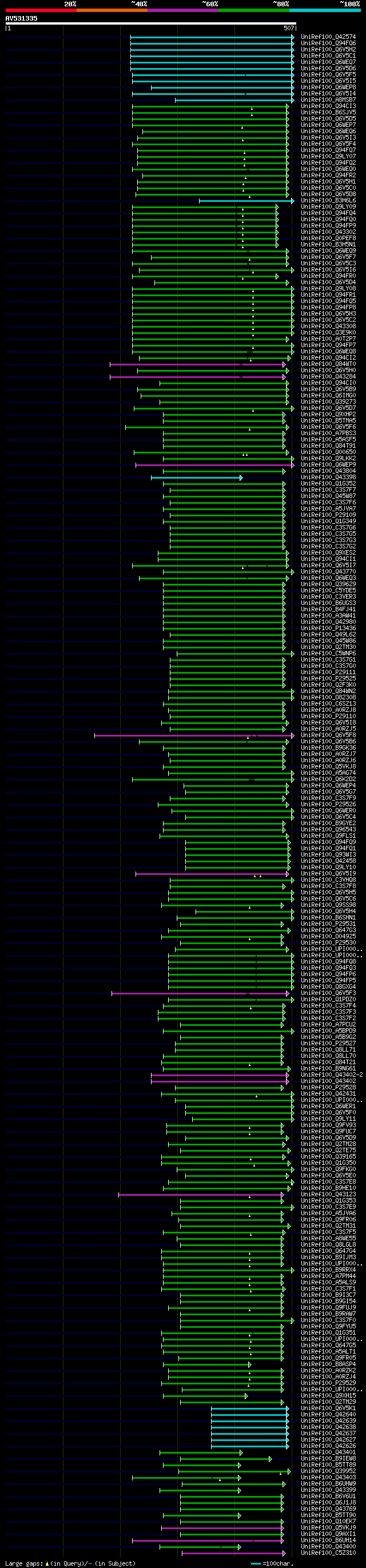Click the UniRef100_Q43398 label

pos(328,477)
